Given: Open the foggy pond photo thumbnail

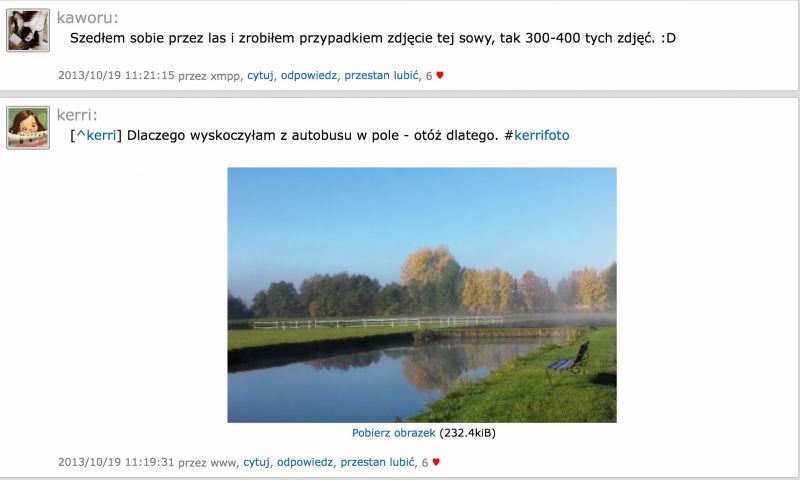Looking at the screenshot, I should (x=422, y=295).
